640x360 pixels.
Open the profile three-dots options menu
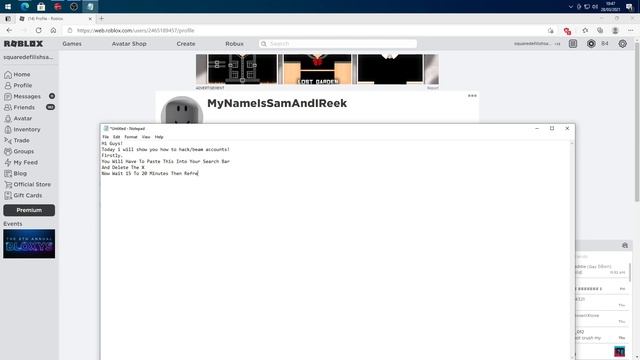(x=472, y=96)
